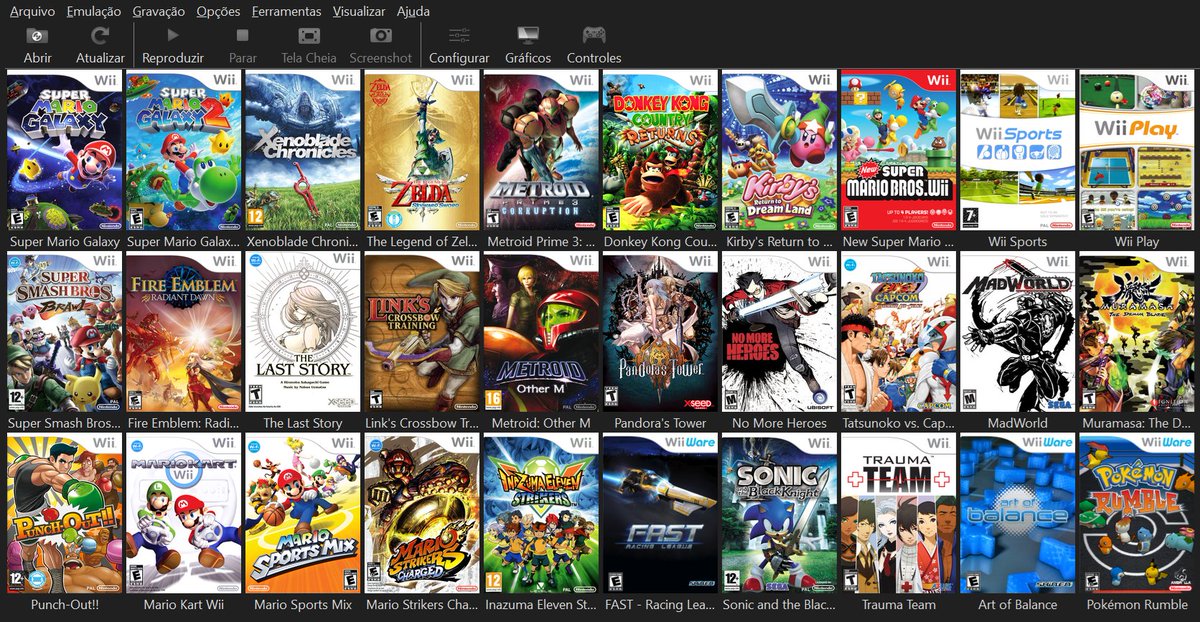The image size is (1200, 622).
Task: Select the Wii Play cover
Action: [x=1137, y=151]
